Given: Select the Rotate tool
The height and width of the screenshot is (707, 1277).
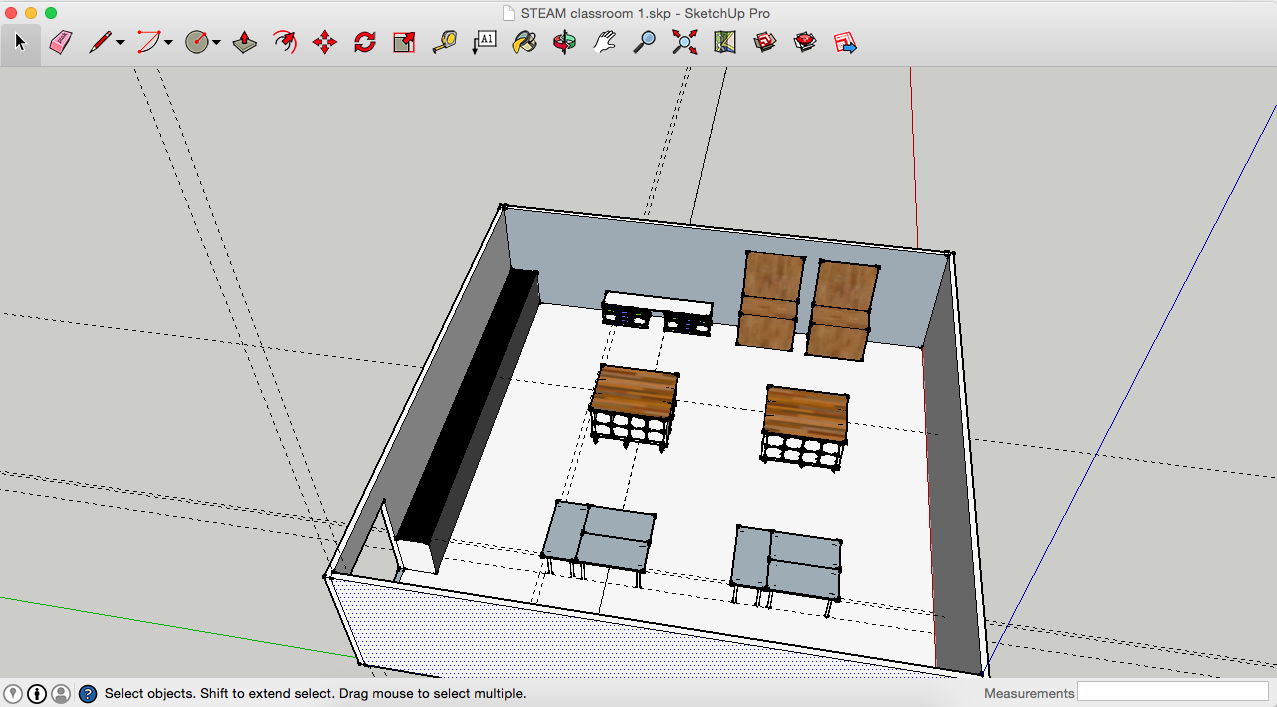Looking at the screenshot, I should (x=365, y=43).
